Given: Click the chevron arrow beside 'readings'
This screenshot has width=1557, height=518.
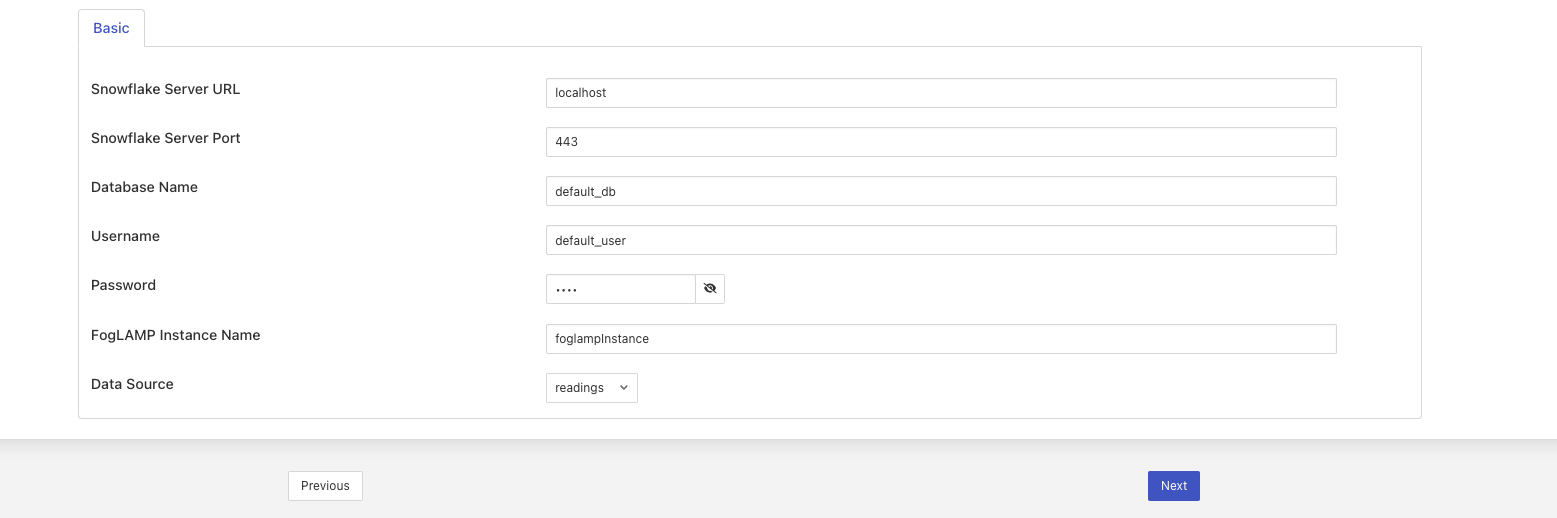Looking at the screenshot, I should (624, 388).
